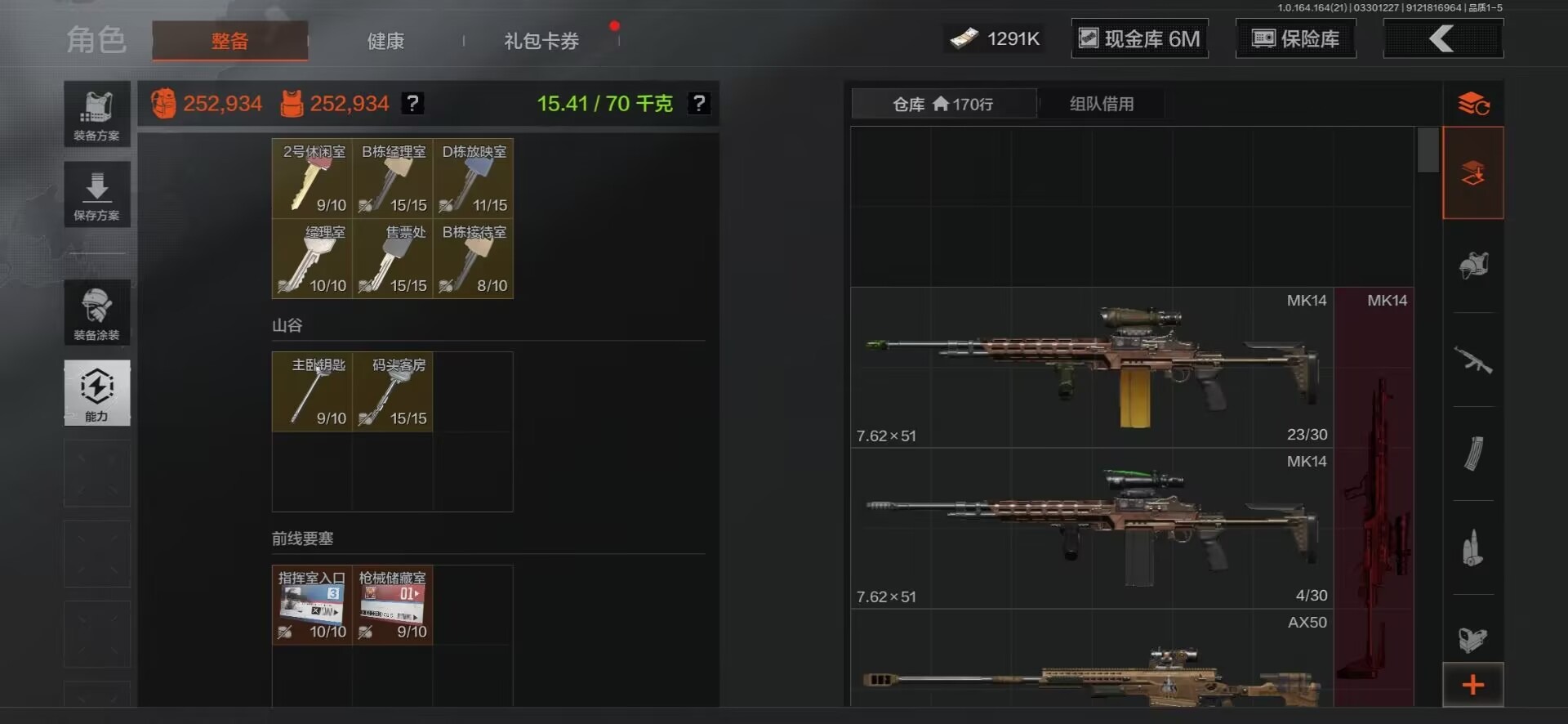This screenshot has height=724, width=1568.
Task: Click the orange plus button
Action: [1472, 685]
